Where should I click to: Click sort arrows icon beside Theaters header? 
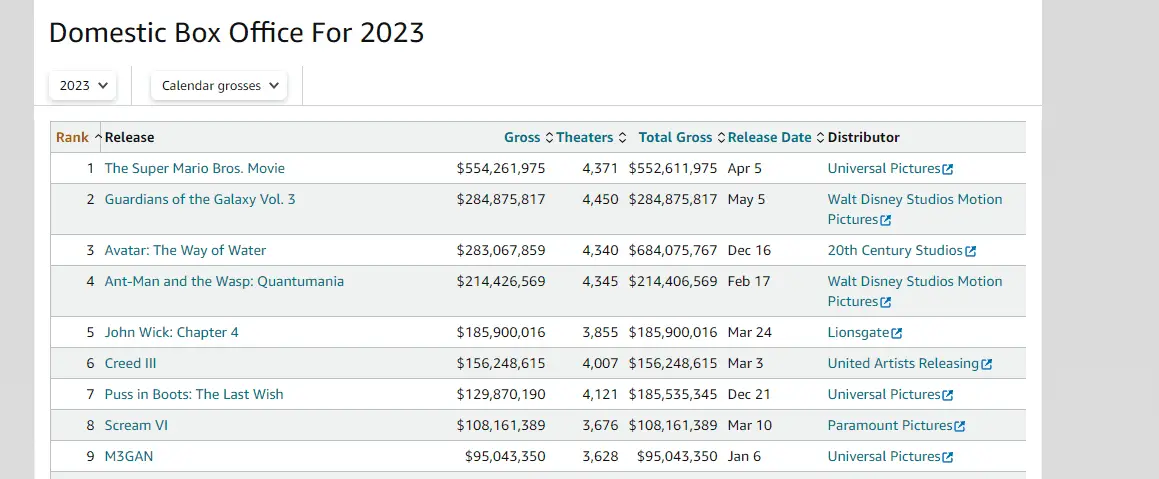point(622,138)
